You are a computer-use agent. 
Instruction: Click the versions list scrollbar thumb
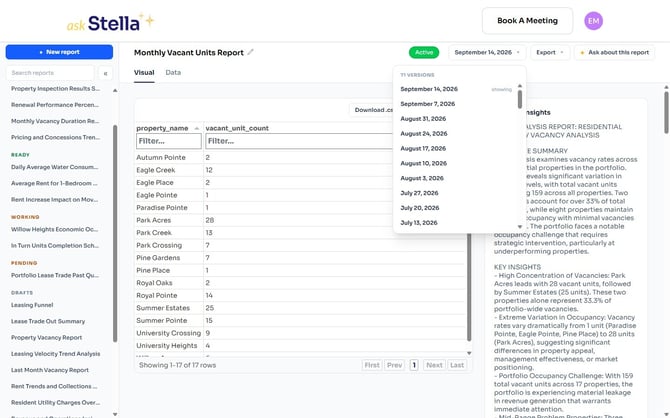click(520, 99)
